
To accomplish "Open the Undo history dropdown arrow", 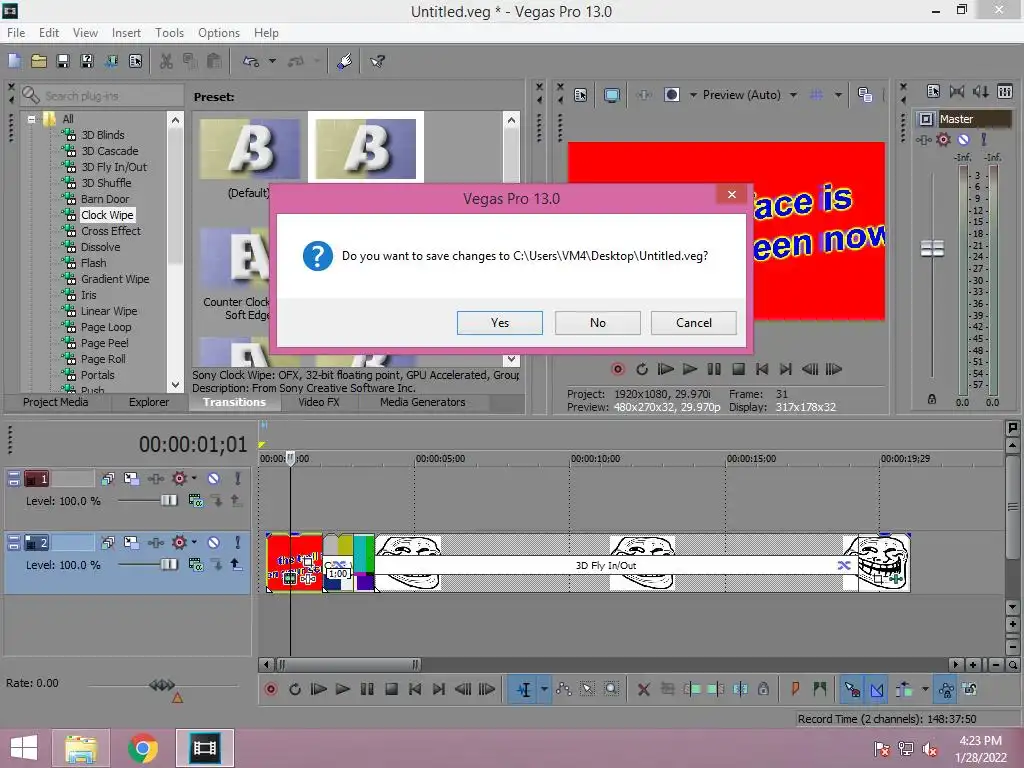I will point(272,61).
